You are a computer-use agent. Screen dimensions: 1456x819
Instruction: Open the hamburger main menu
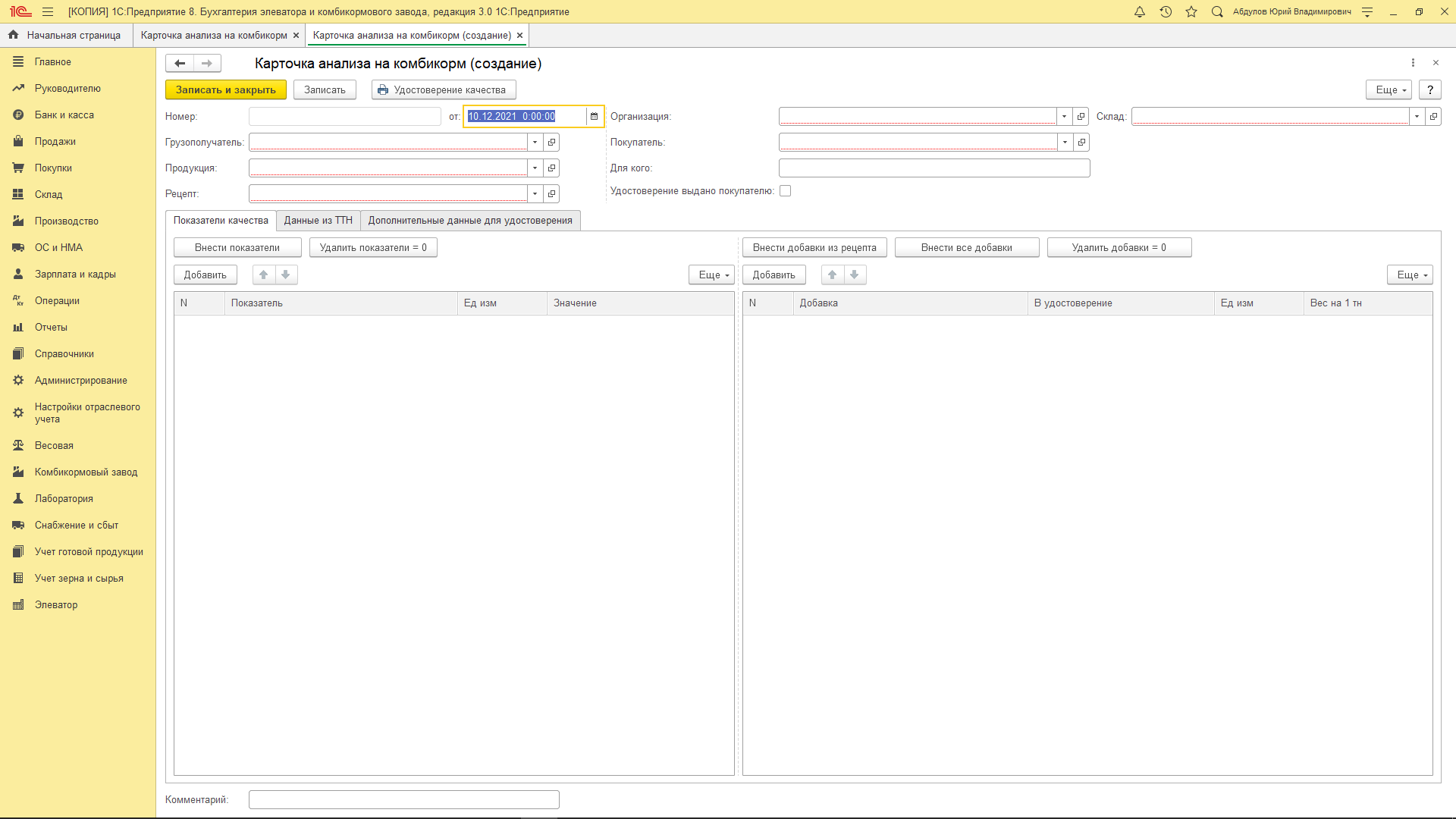[48, 11]
